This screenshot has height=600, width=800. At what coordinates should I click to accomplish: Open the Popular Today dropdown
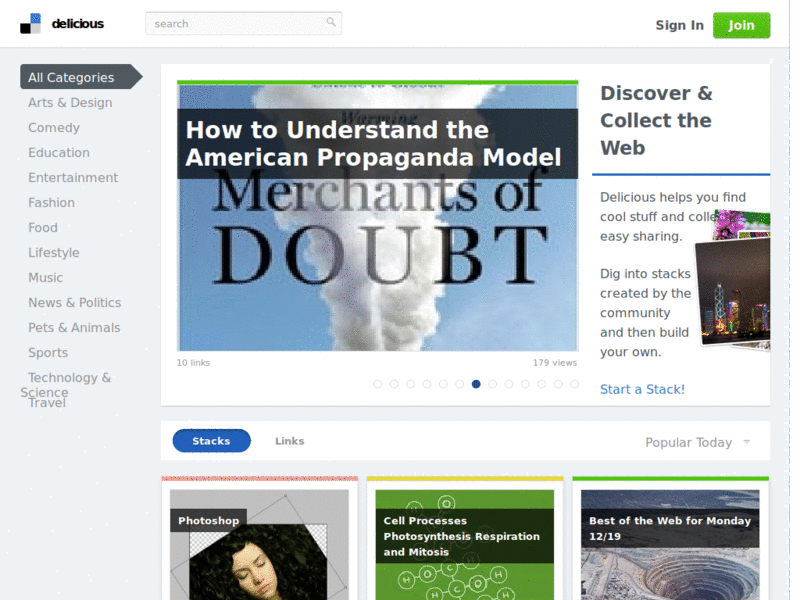[x=697, y=442]
